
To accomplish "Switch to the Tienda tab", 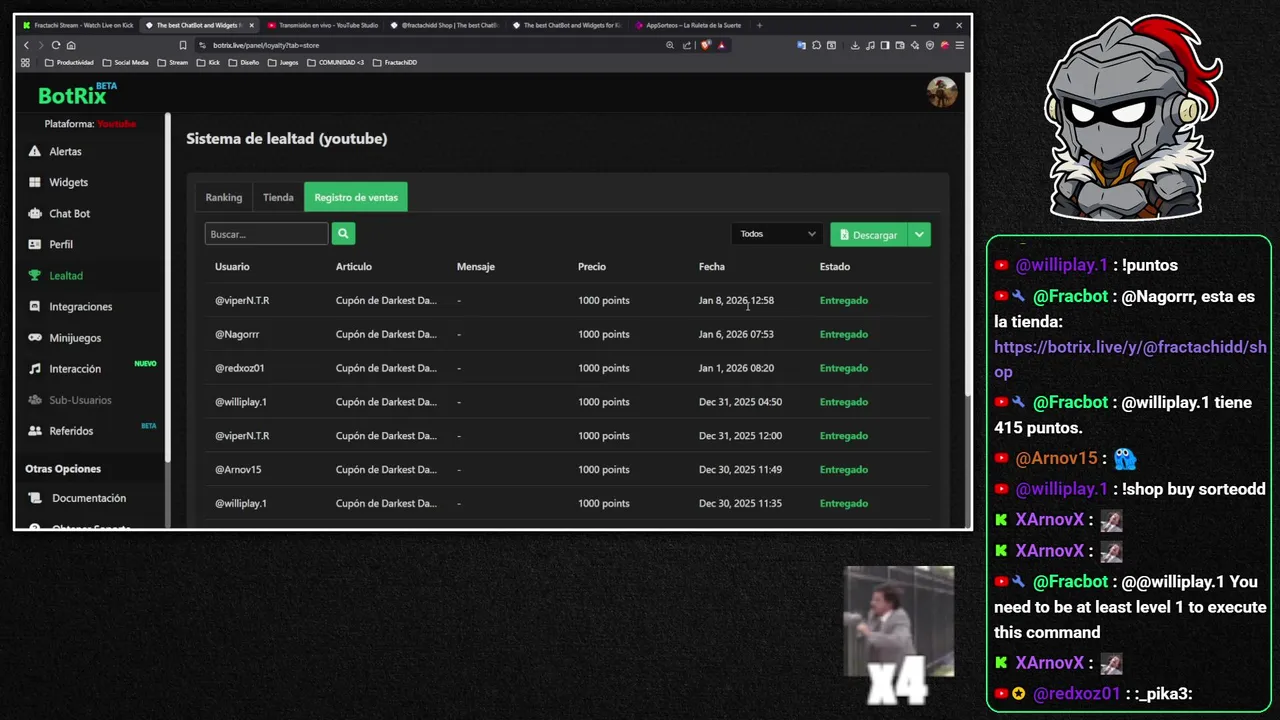I will (278, 197).
